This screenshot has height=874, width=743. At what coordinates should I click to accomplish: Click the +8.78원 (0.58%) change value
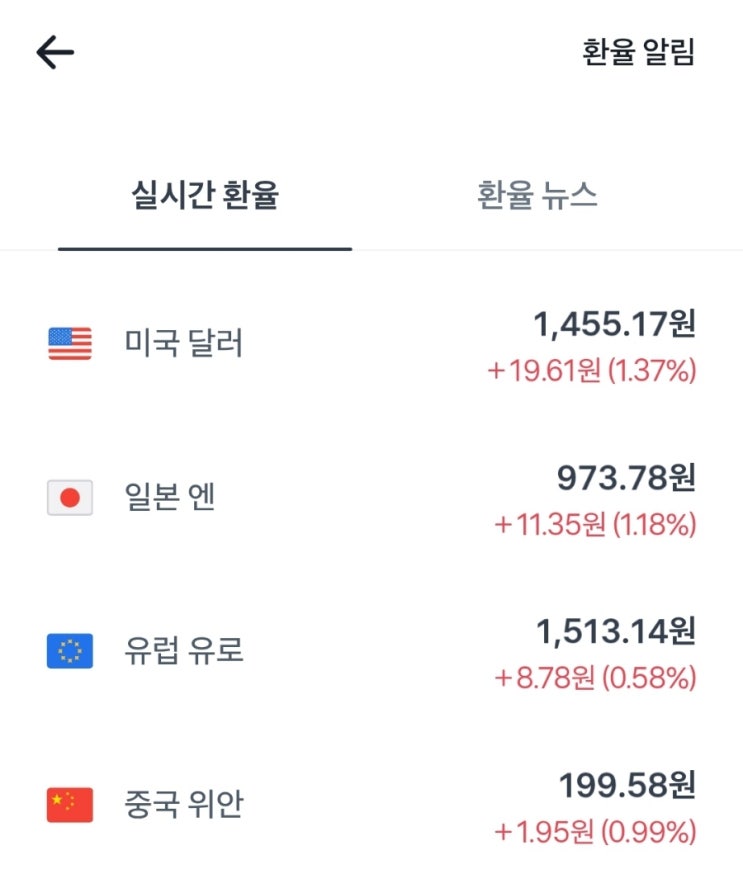pos(595,679)
